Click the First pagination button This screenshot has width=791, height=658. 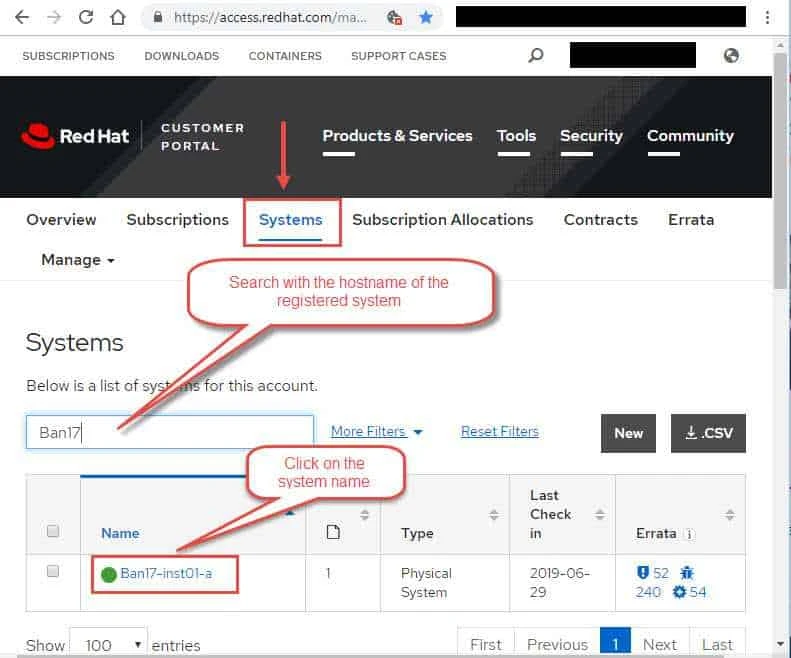[485, 644]
